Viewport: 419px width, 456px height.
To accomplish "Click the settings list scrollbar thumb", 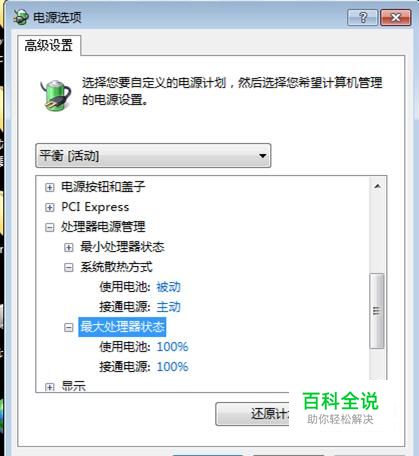I will coord(377,311).
